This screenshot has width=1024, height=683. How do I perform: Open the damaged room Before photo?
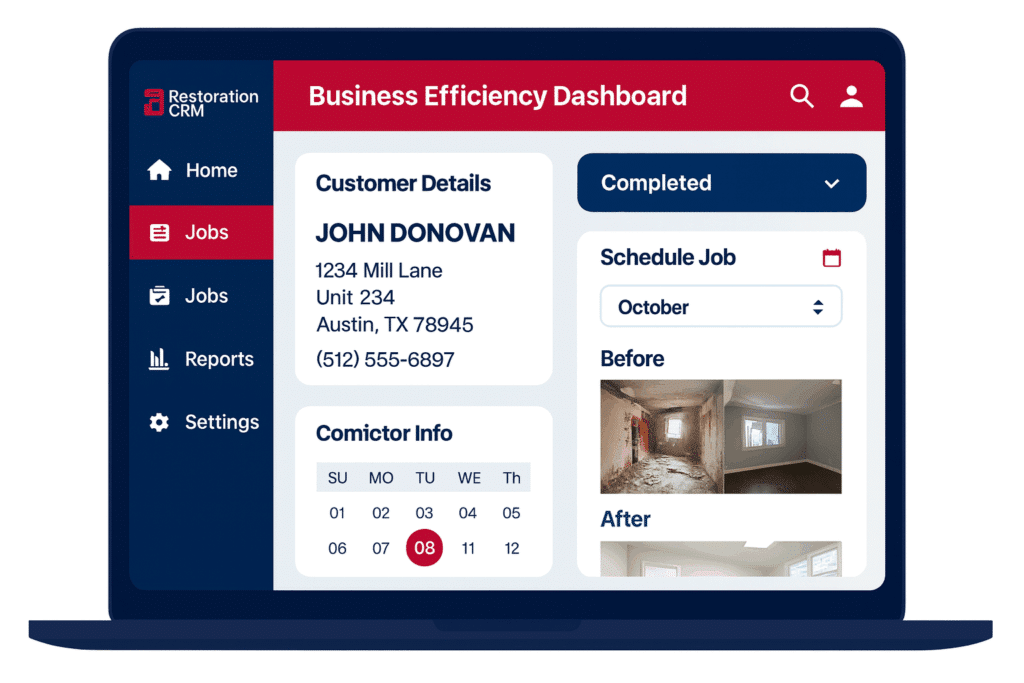pyautogui.click(x=661, y=436)
